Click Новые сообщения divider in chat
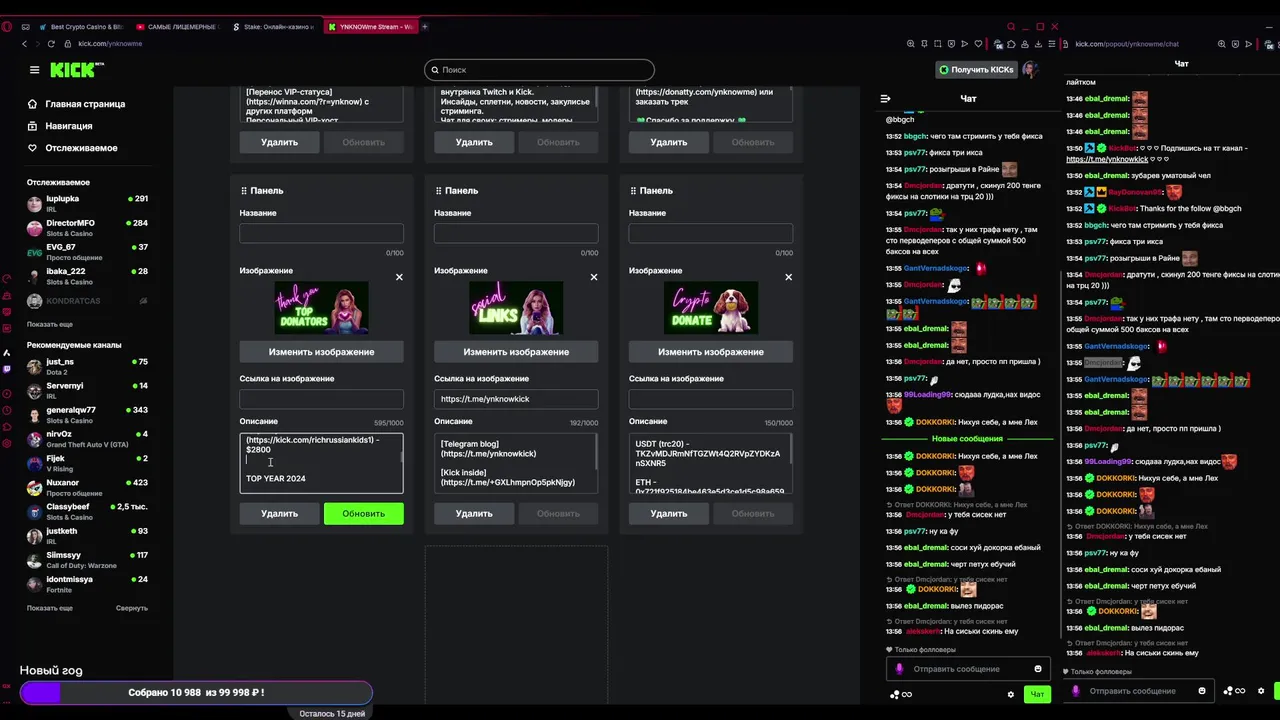Screen dimensions: 1280x720 click(x=967, y=439)
